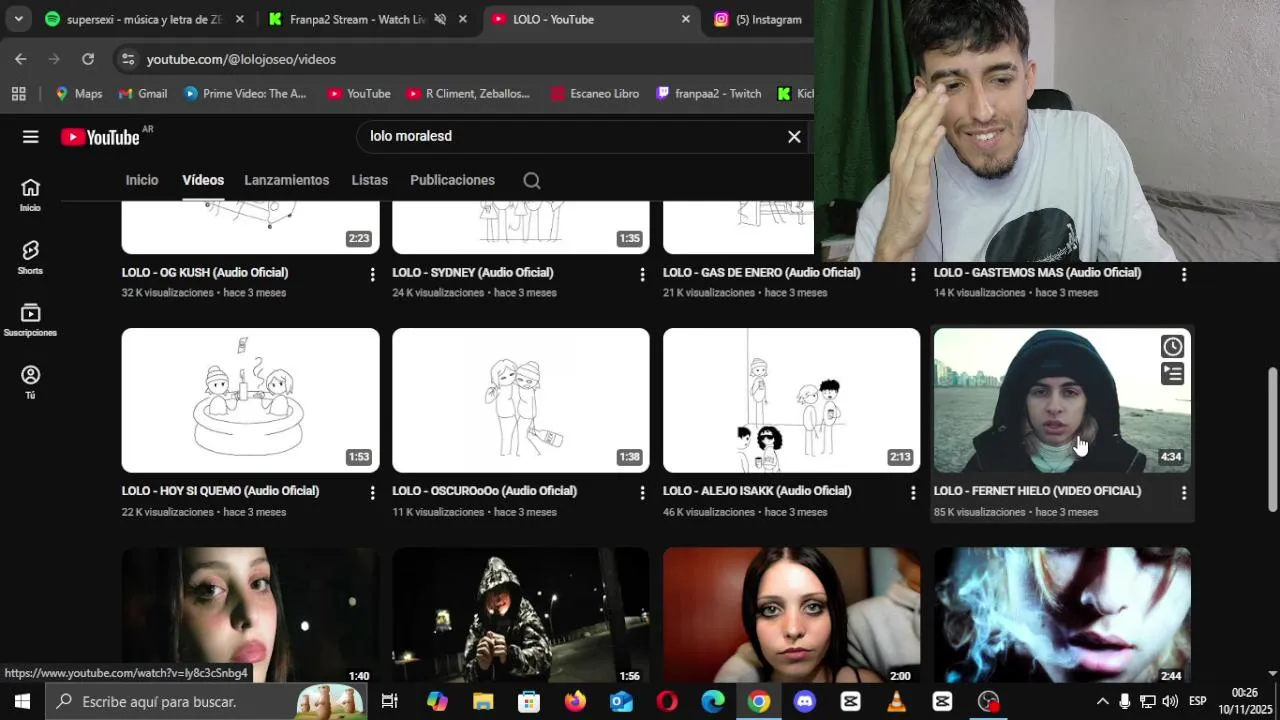Switch to the Inicio channel tab
Screen dimensions: 1280x720
142,180
